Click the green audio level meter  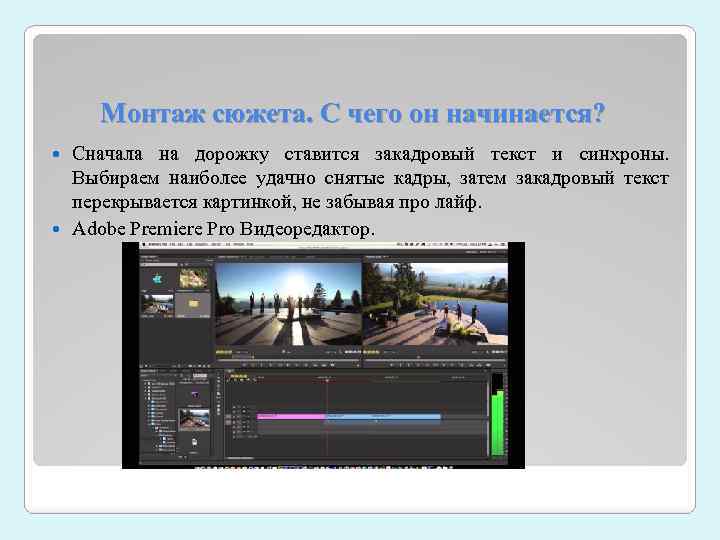498,422
